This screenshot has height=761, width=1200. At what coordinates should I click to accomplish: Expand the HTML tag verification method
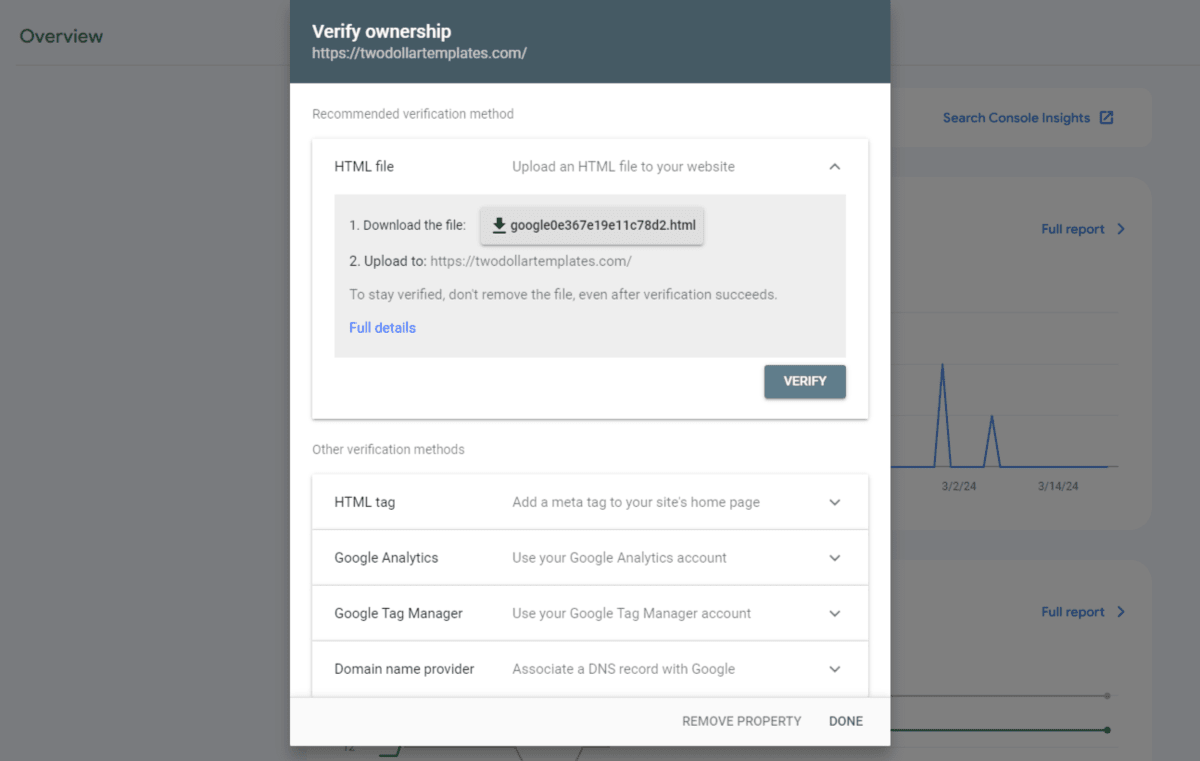click(x=835, y=502)
